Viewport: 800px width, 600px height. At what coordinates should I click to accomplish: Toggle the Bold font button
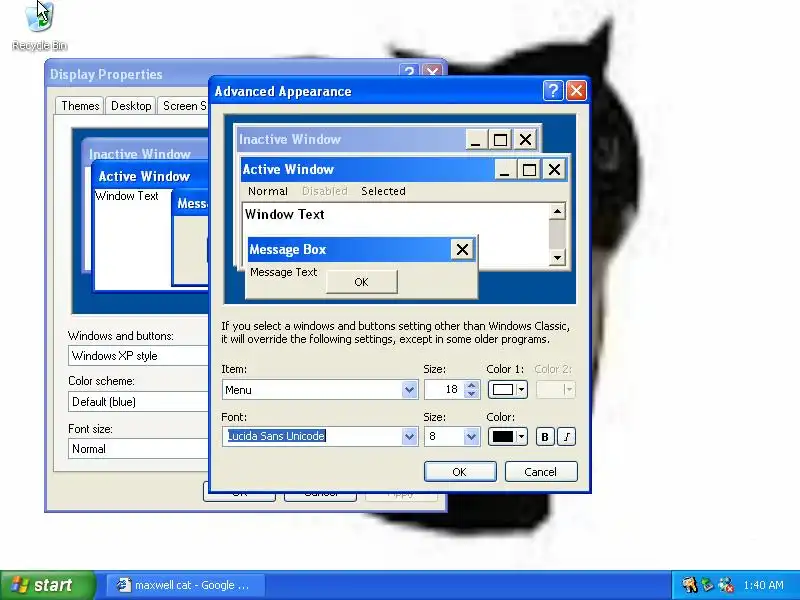545,437
